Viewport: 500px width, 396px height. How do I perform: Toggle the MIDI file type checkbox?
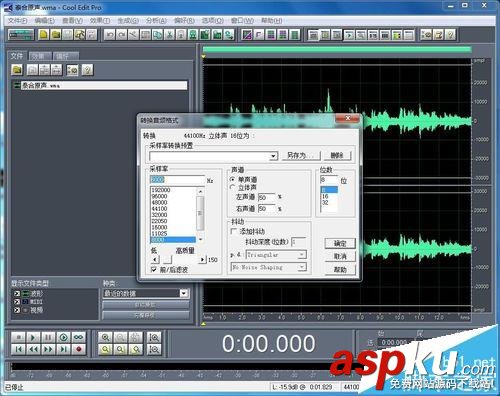(x=17, y=302)
